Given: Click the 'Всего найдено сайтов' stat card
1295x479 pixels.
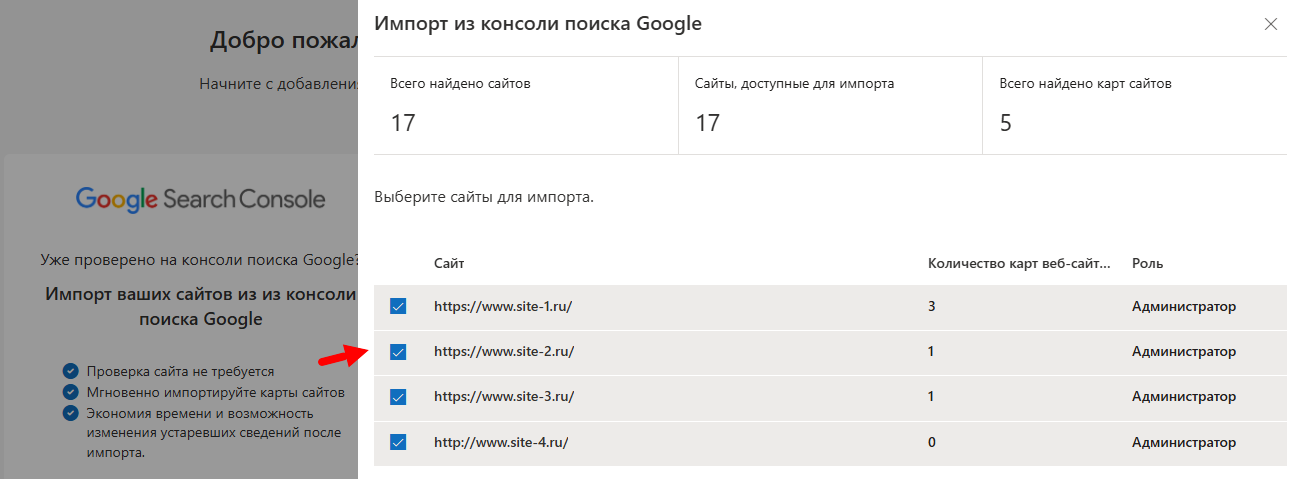Looking at the screenshot, I should 526,105.
